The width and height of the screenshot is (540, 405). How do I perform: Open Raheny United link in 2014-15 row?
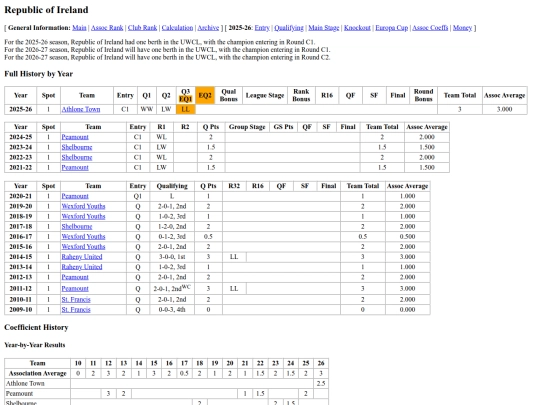(x=82, y=257)
